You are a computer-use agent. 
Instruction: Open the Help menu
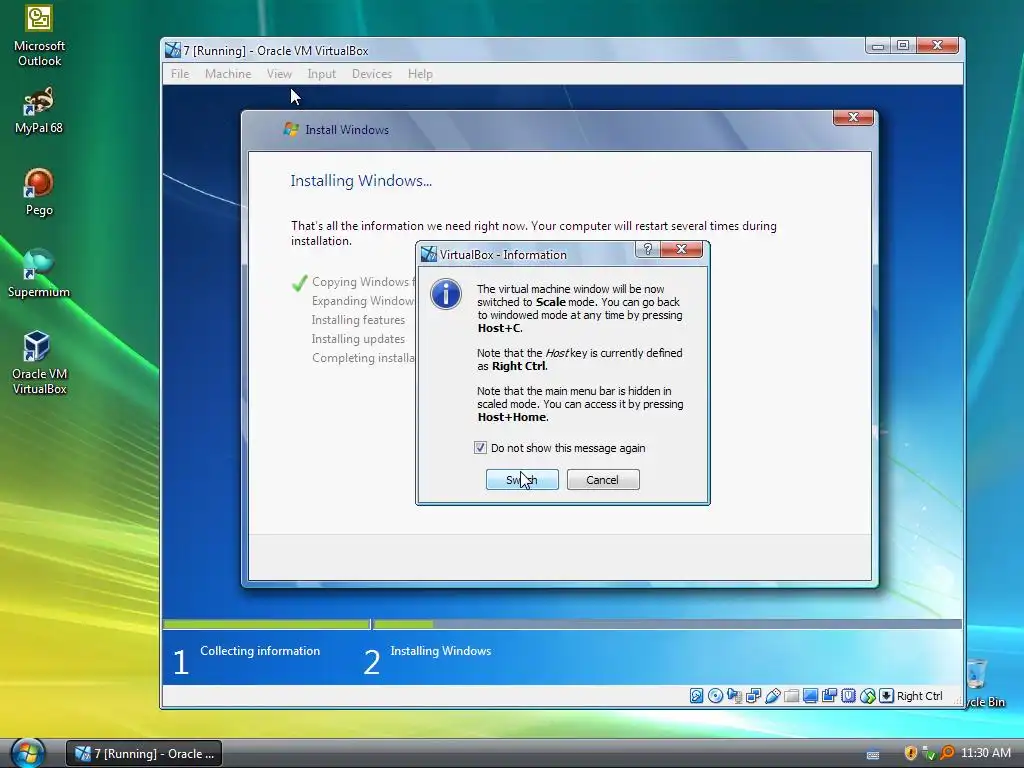(x=420, y=74)
